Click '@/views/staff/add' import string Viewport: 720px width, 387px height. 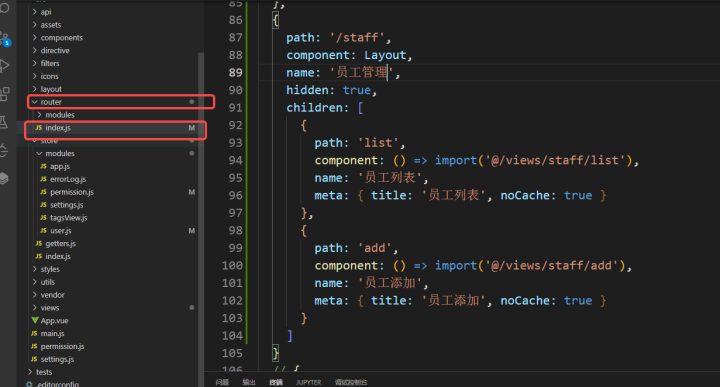click(x=552, y=265)
